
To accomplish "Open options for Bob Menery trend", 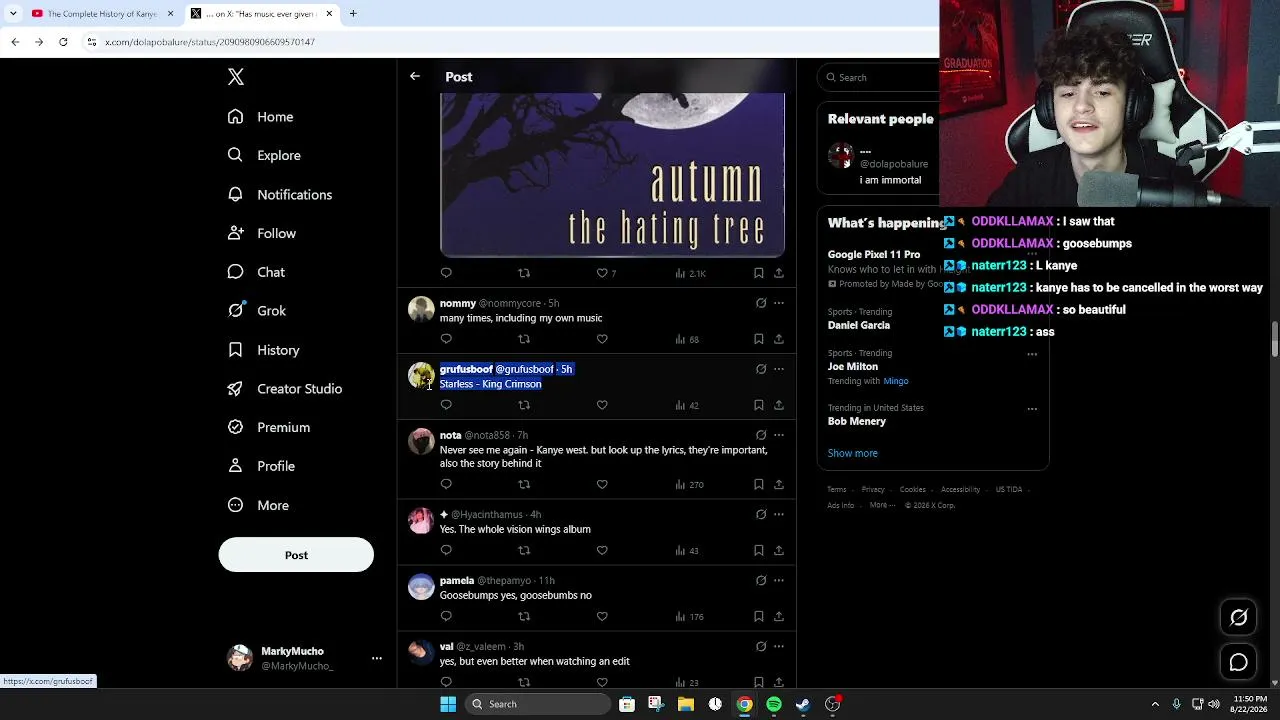I will (1032, 408).
